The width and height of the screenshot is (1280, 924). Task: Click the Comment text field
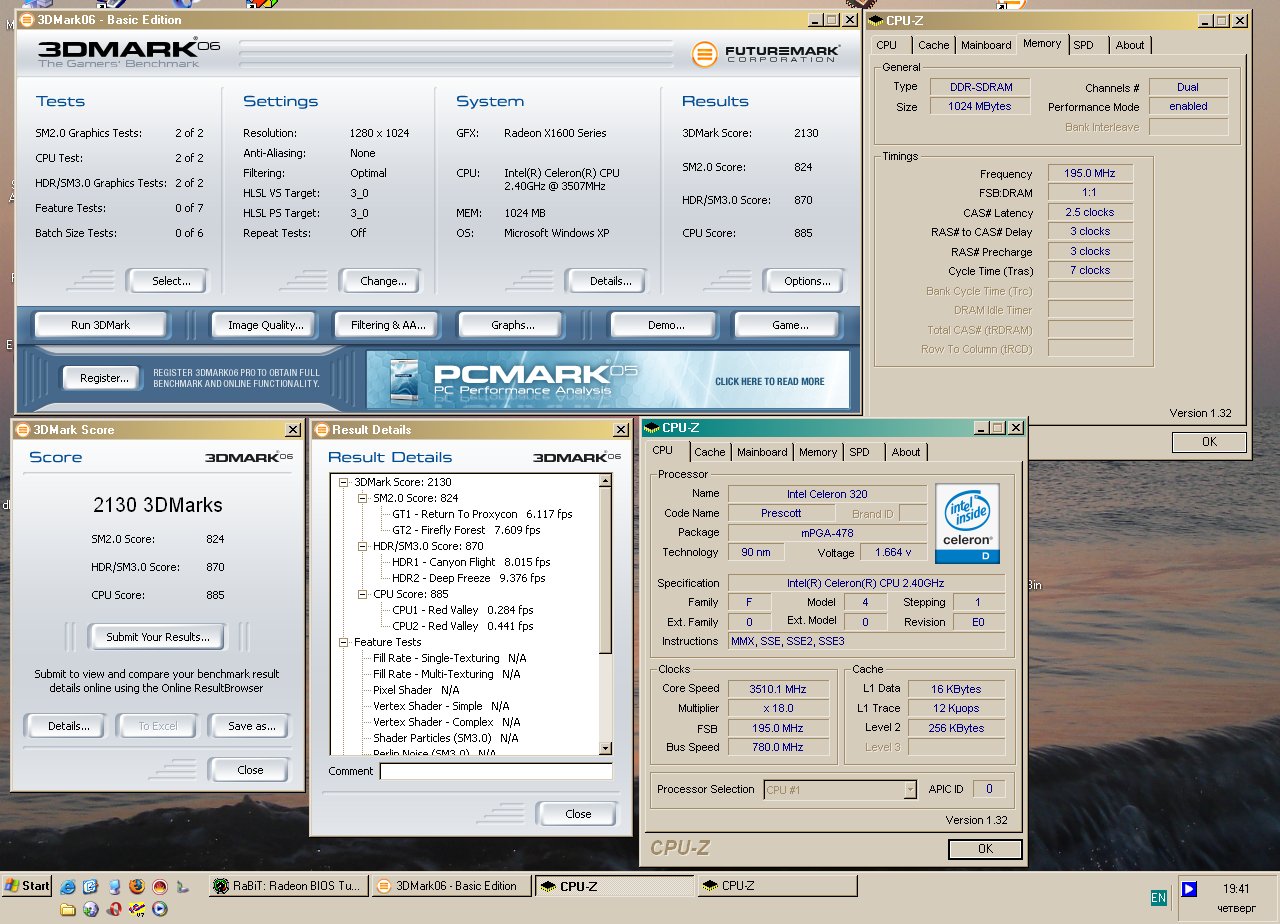pos(495,771)
